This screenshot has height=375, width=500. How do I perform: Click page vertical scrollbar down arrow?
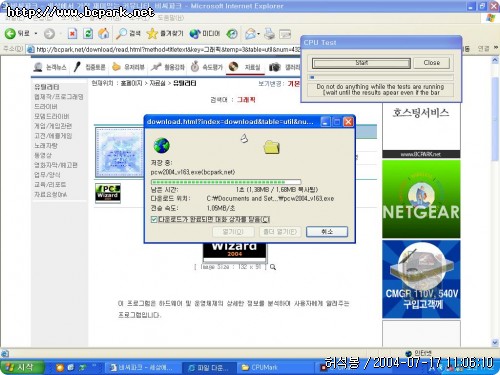coord(495,343)
